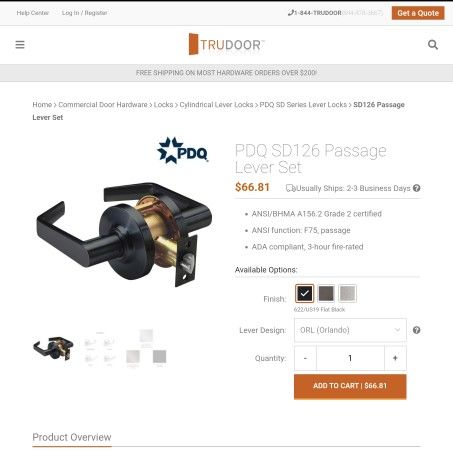Click the quantity input field
Viewport: 453px width, 453px height.
350,358
